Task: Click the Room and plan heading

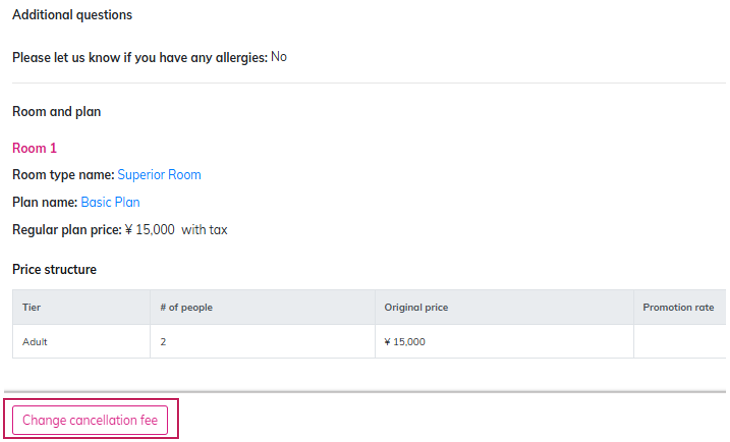Action: click(x=56, y=112)
